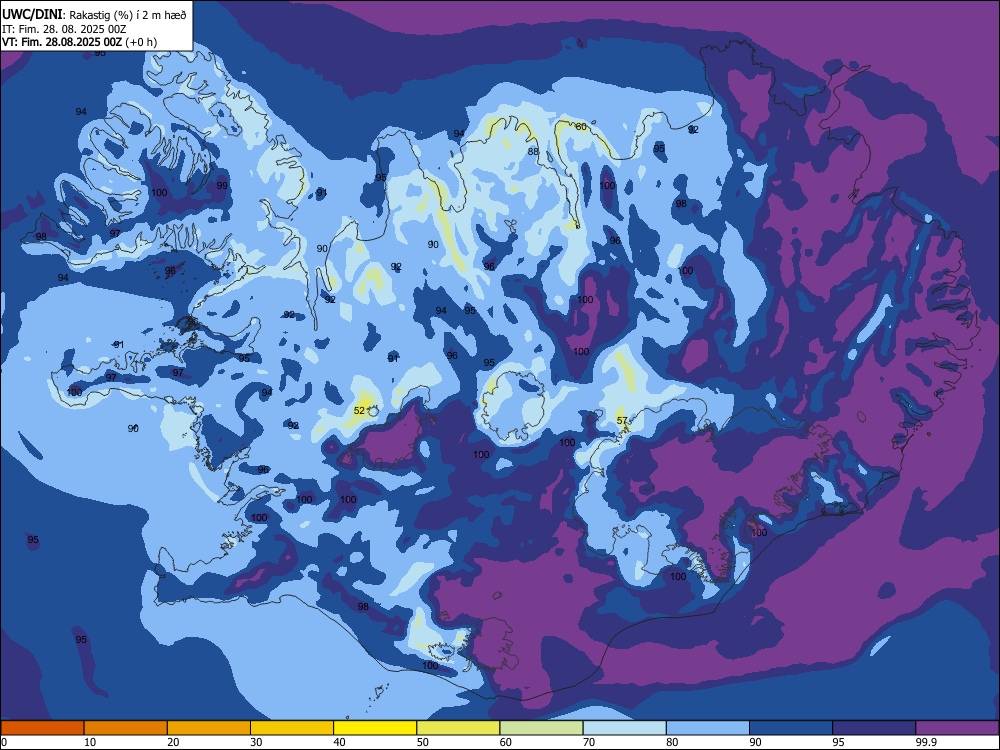Click the purple legend swatch above 99.9
The image size is (1000, 750).
pos(957,728)
